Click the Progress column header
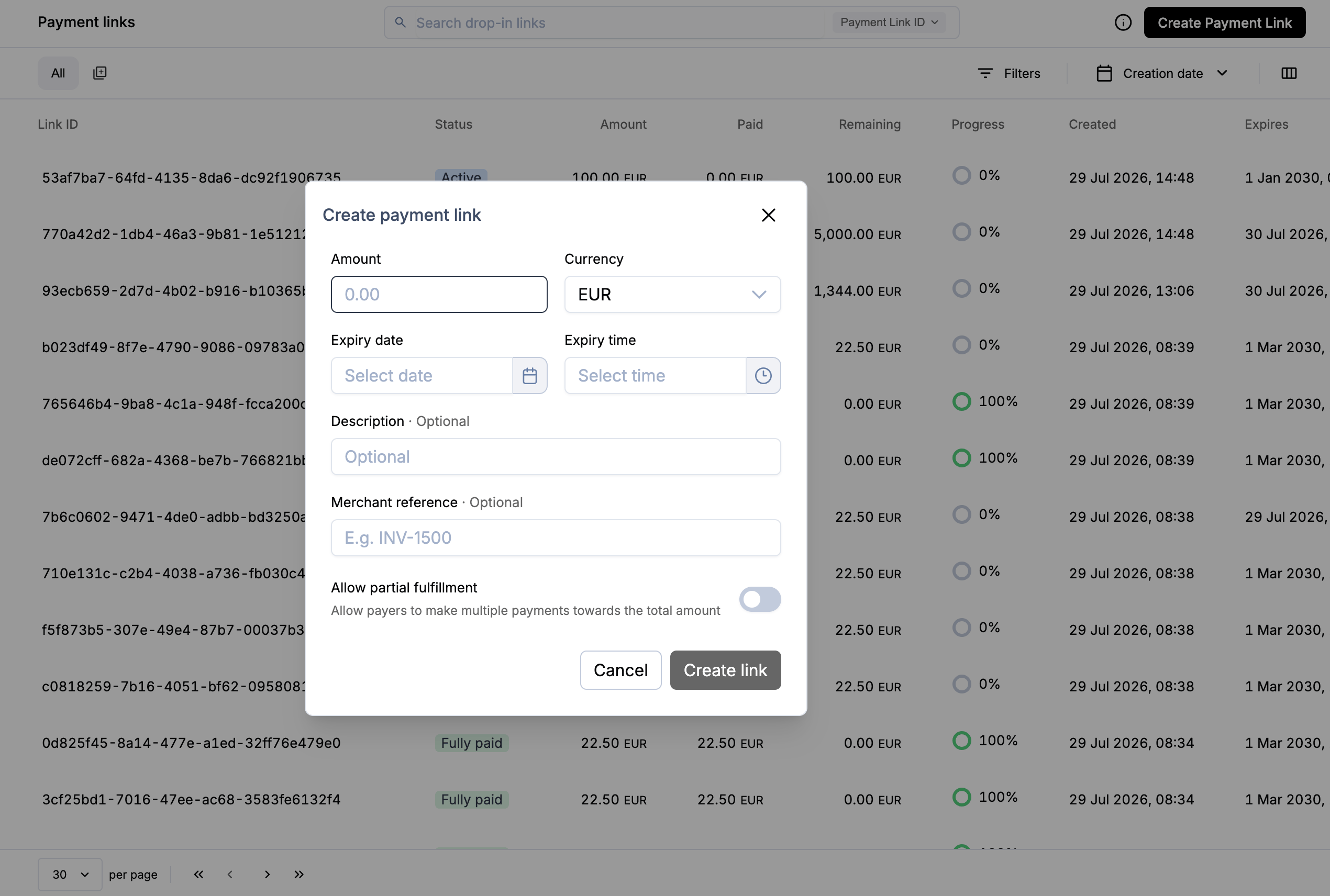This screenshot has width=1330, height=896. click(978, 124)
